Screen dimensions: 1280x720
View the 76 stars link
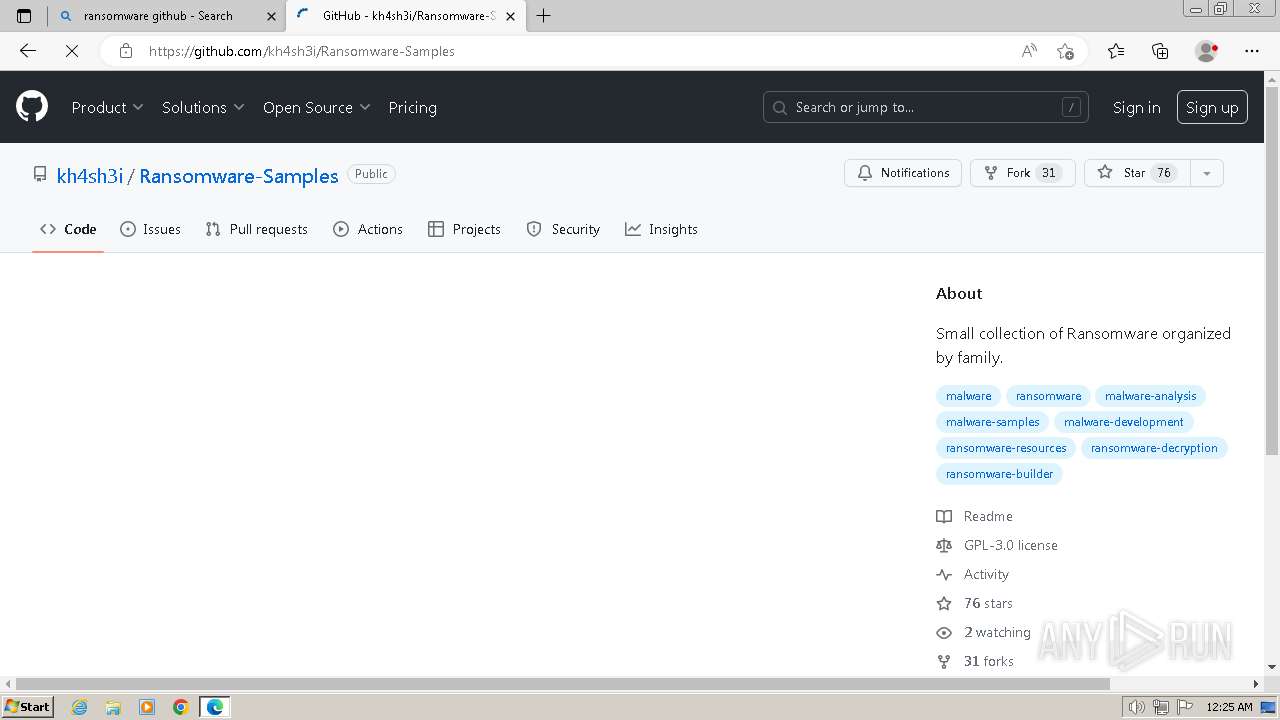[975, 603]
